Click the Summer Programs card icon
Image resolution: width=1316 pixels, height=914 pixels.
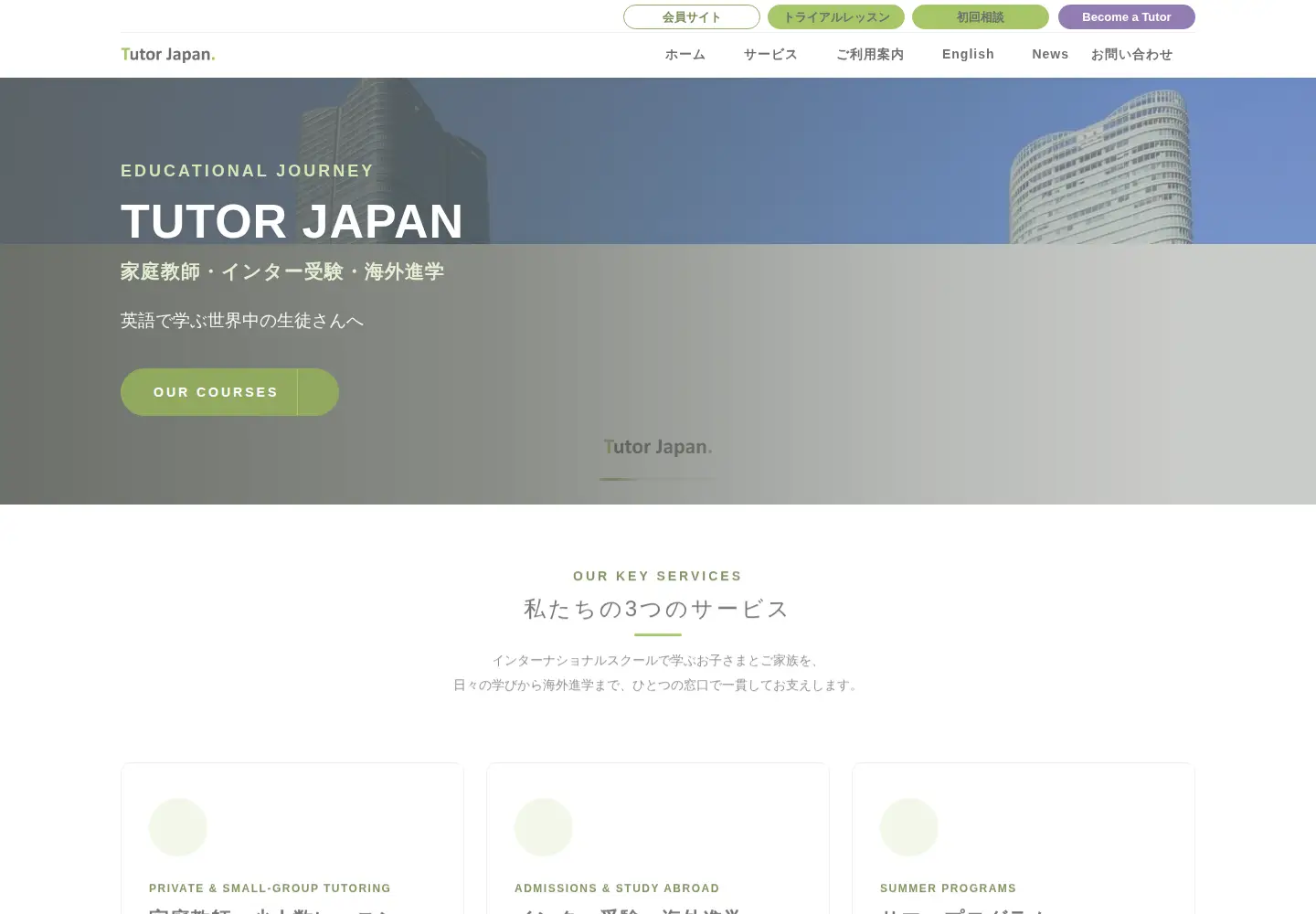click(x=909, y=827)
